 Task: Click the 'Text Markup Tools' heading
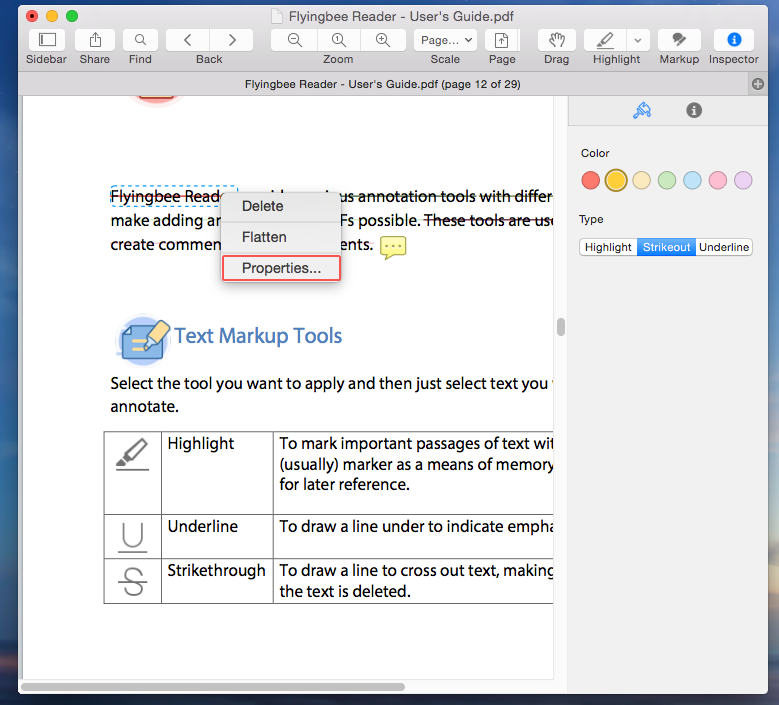[x=258, y=336]
